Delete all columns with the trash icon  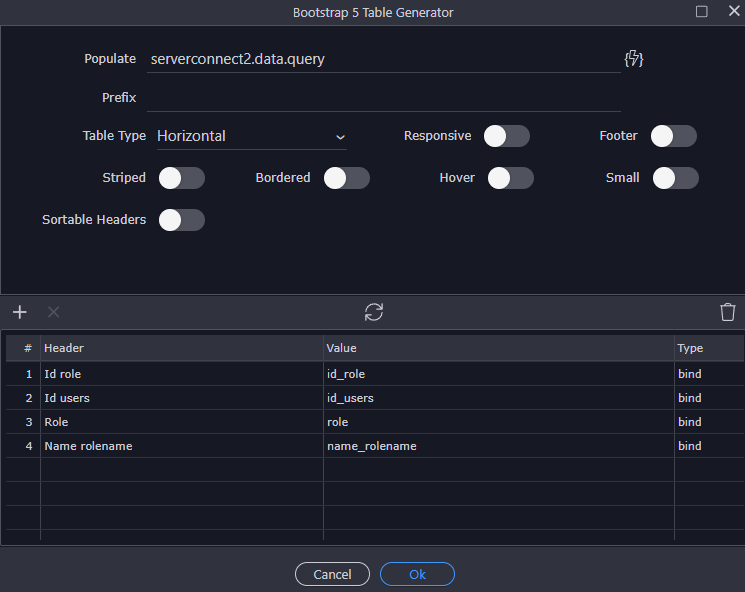727,312
